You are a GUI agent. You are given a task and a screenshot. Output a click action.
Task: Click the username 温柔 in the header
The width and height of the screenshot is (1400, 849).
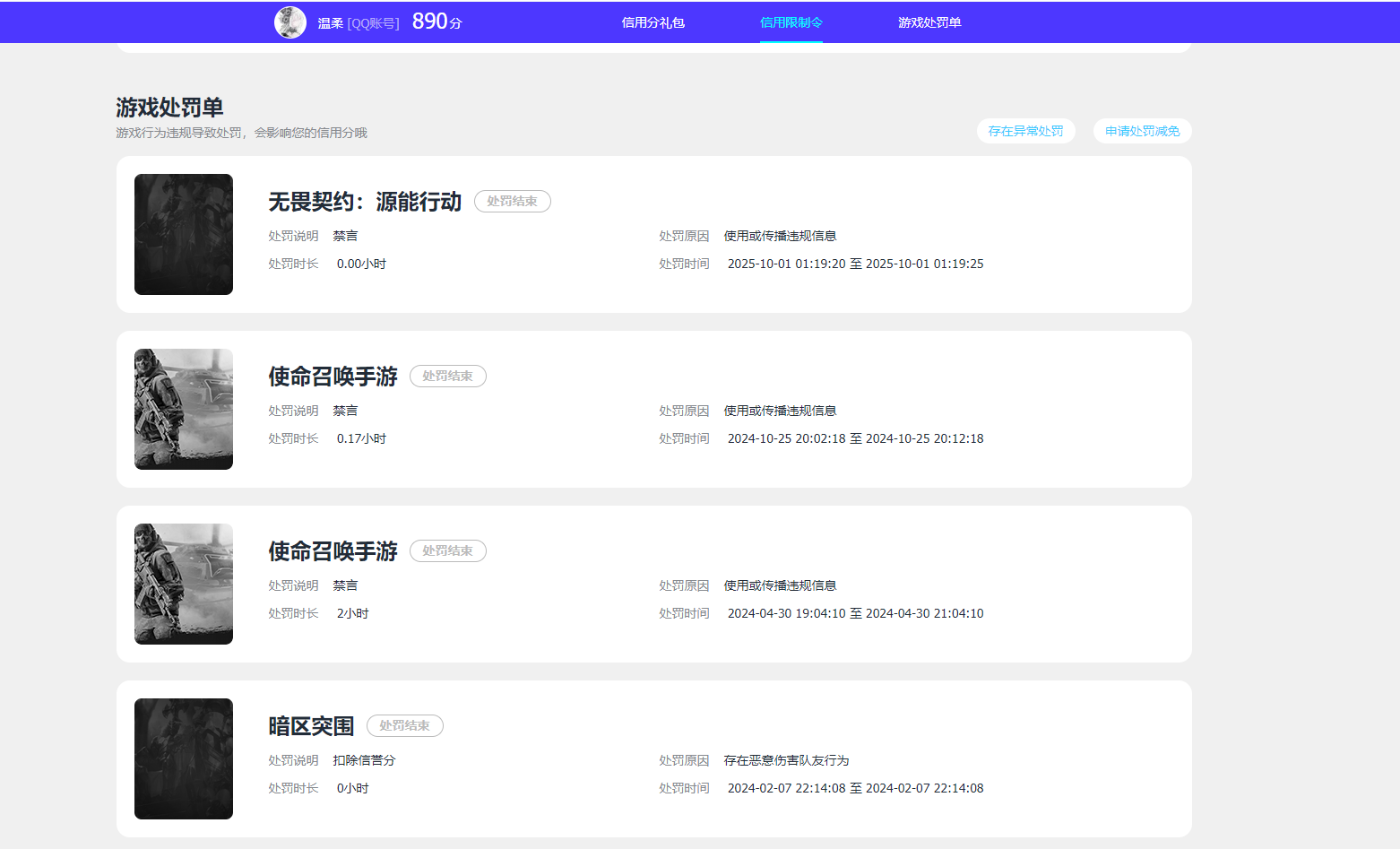click(329, 22)
